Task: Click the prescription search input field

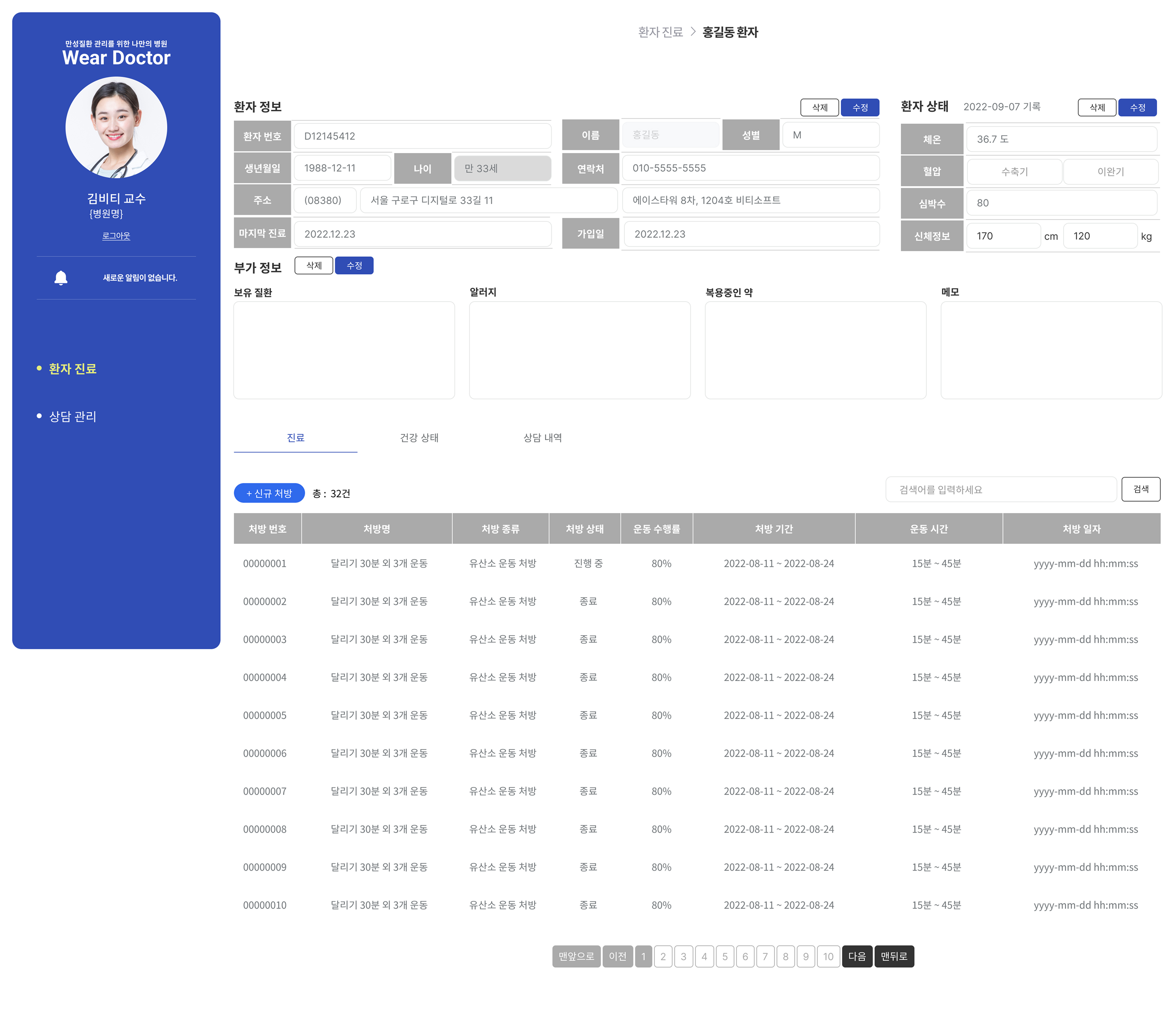Action: pyautogui.click(x=1001, y=489)
